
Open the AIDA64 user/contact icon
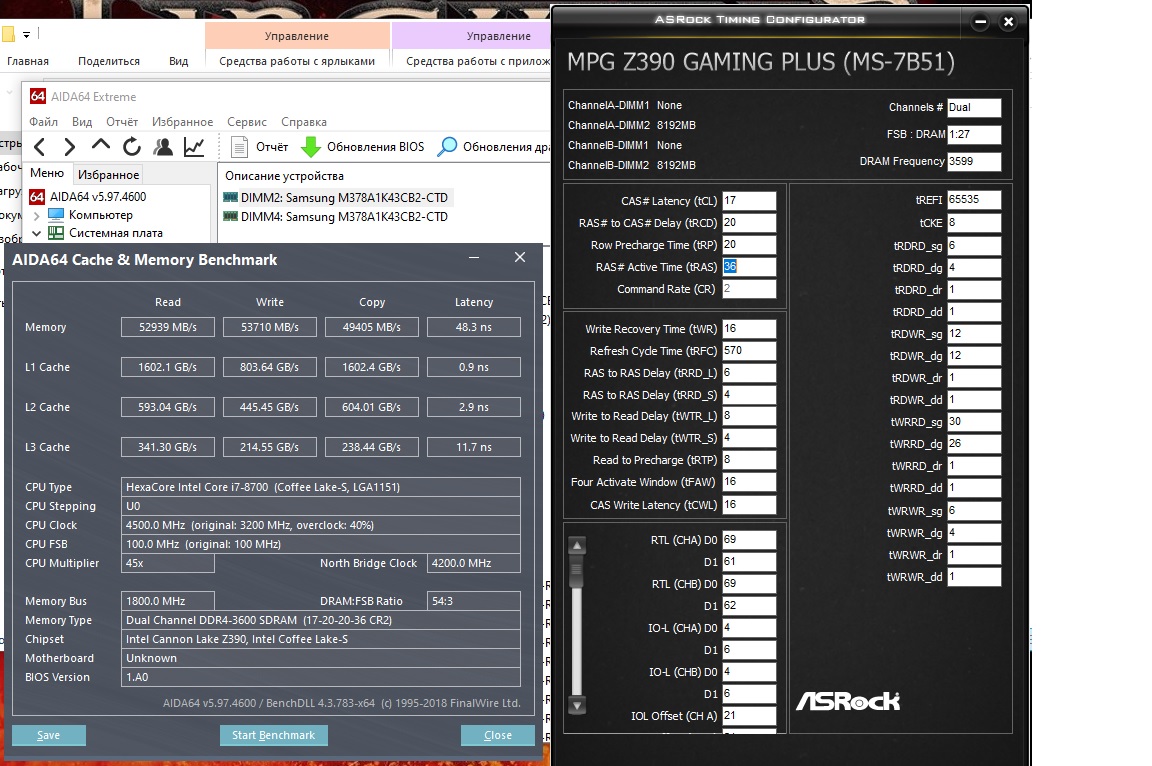point(162,147)
